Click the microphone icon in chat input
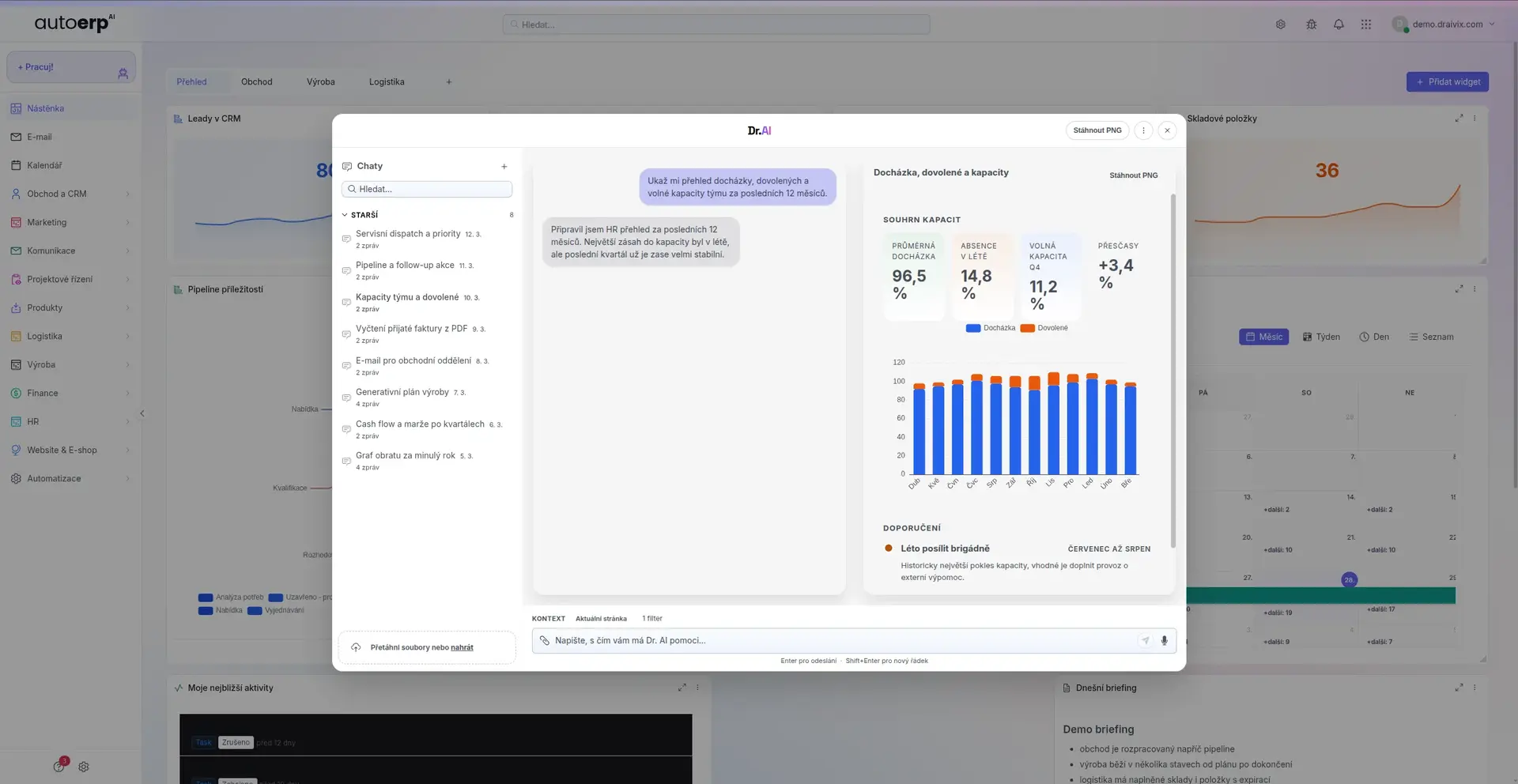Viewport: 1518px width, 784px height. 1164,641
